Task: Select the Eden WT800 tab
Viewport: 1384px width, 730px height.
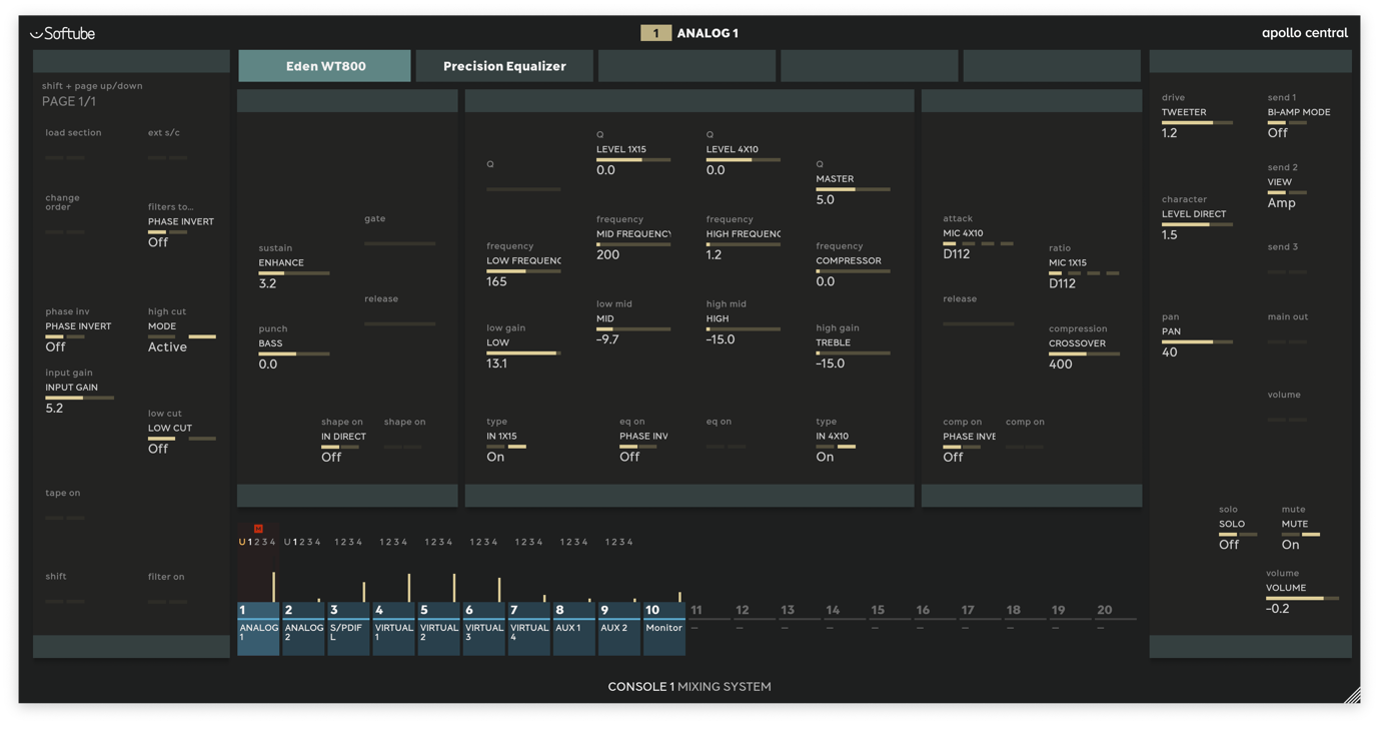Action: tap(324, 65)
